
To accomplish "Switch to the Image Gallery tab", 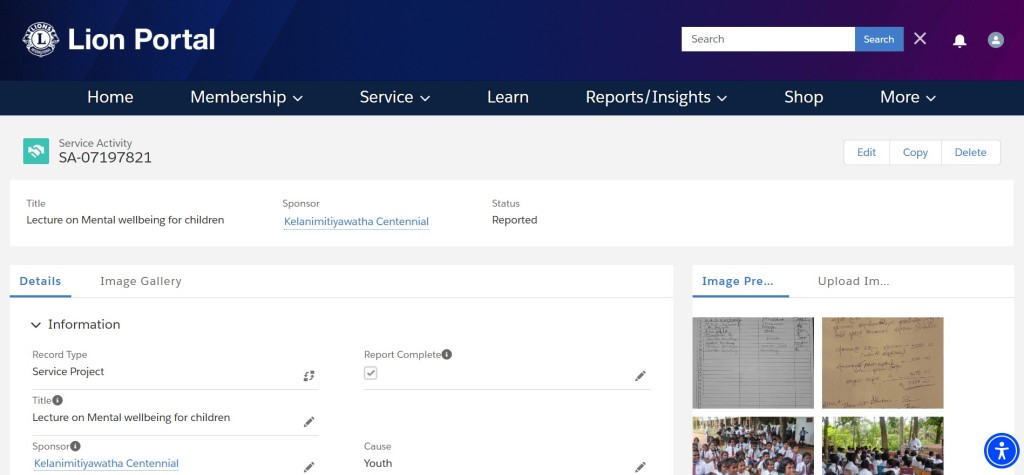I will (140, 281).
